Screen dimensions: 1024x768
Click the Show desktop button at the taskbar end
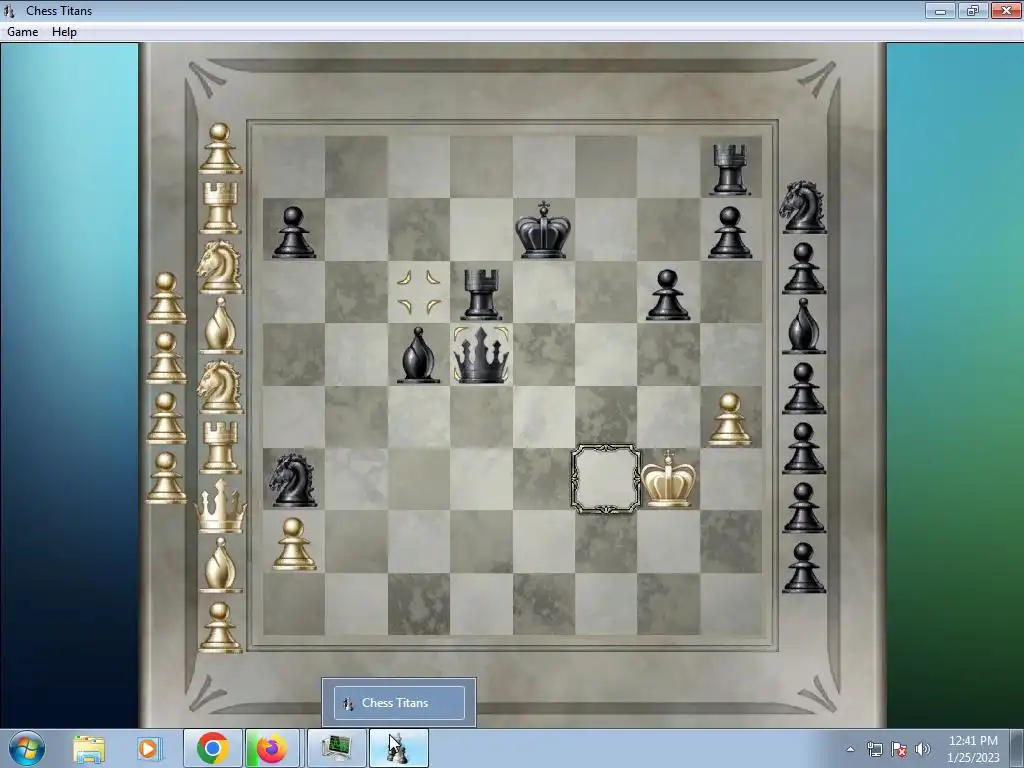(x=1018, y=748)
